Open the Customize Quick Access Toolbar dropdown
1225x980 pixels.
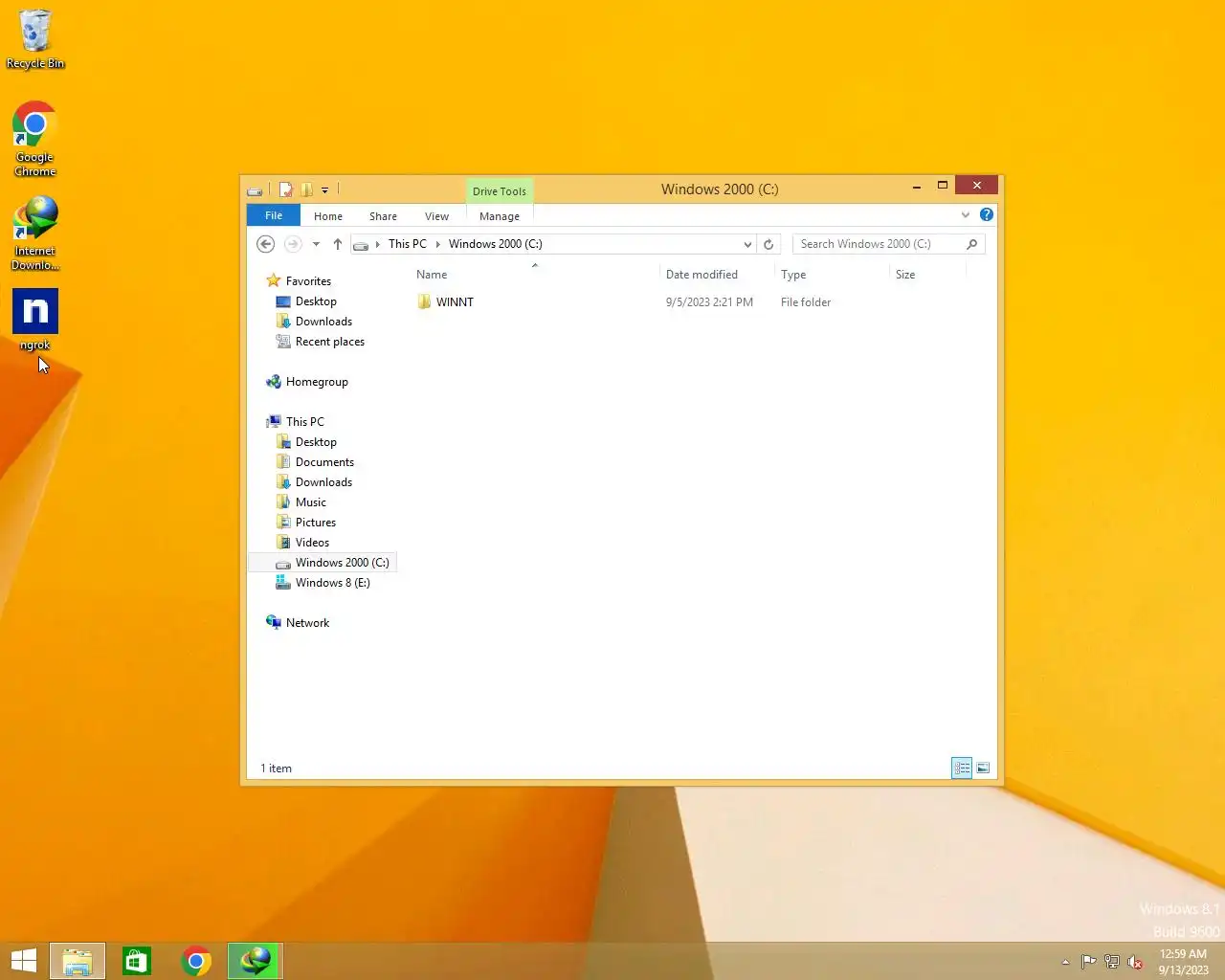pos(324,190)
